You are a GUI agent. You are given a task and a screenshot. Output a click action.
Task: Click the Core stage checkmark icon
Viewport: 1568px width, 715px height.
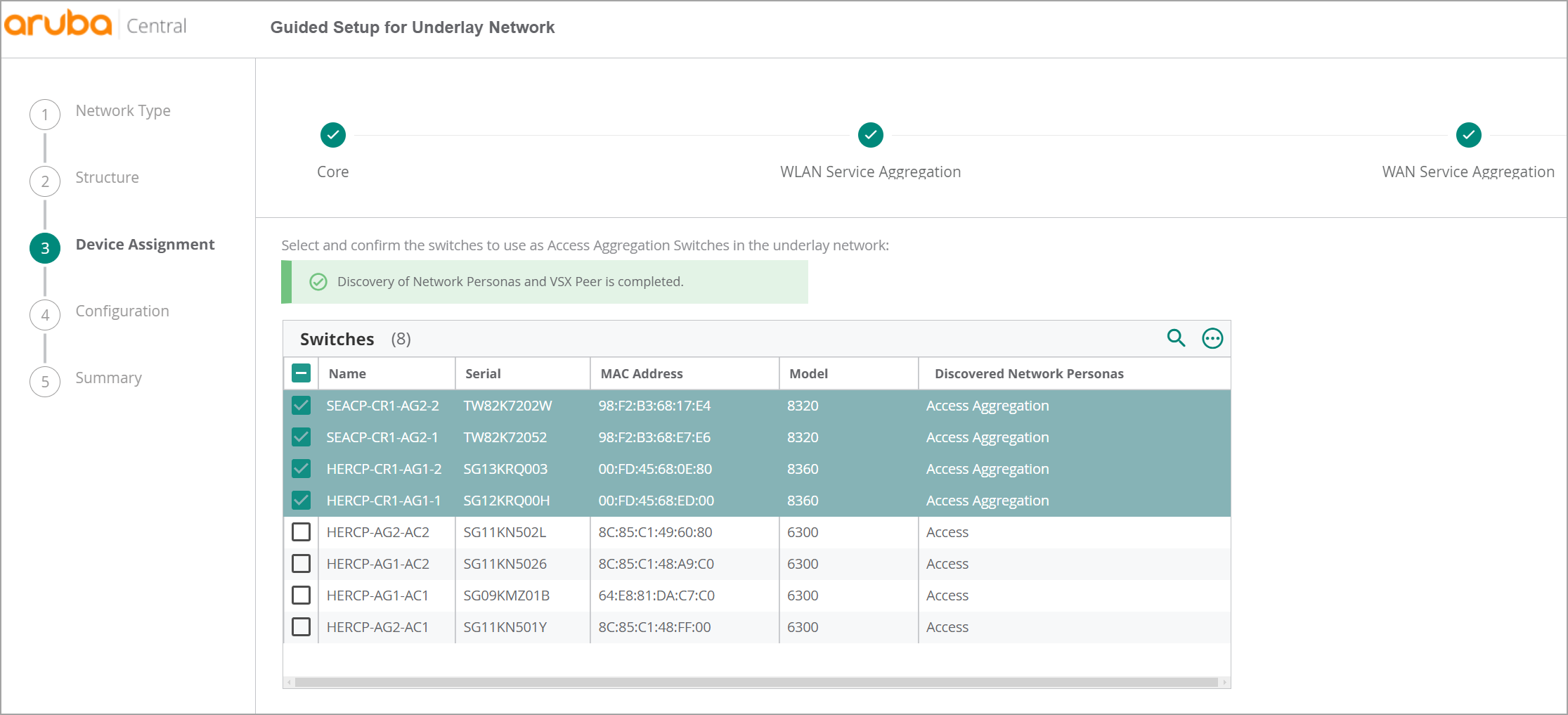(x=333, y=135)
